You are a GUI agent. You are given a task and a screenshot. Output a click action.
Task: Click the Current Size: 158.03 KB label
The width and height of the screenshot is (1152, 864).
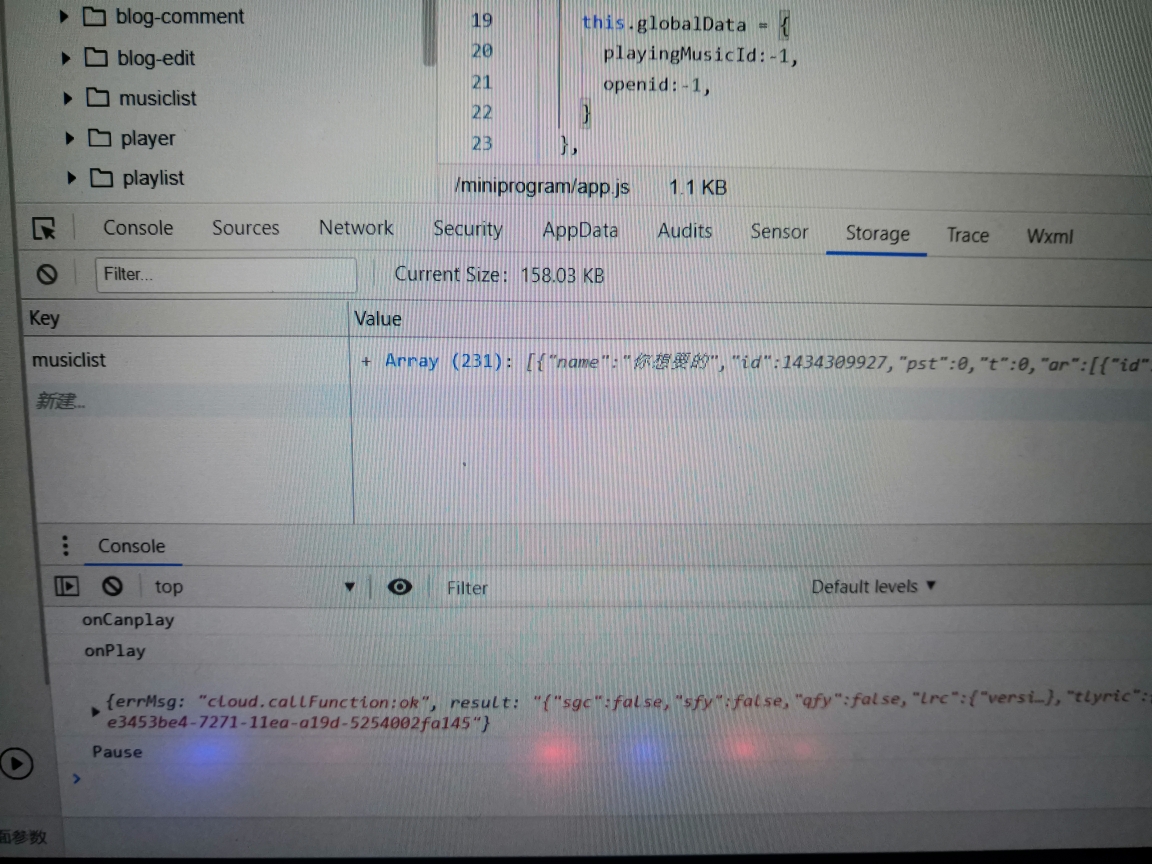[x=499, y=276]
